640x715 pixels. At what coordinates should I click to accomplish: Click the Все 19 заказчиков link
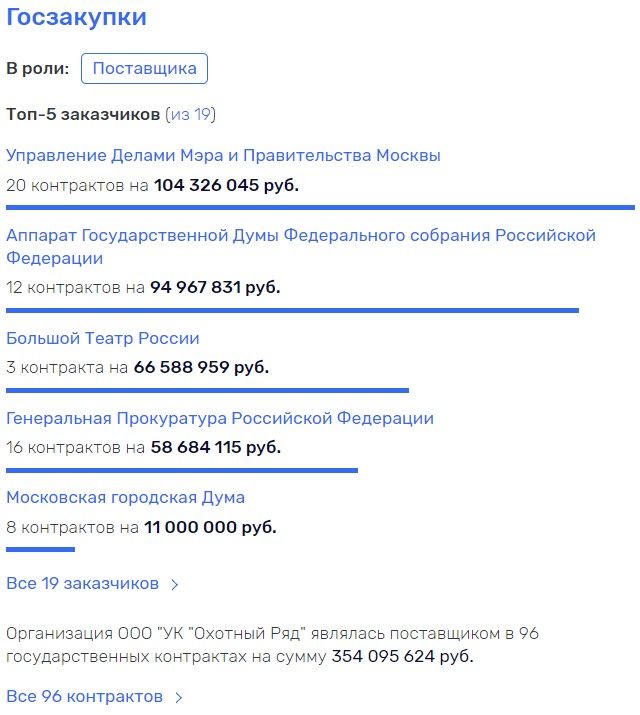point(83,583)
